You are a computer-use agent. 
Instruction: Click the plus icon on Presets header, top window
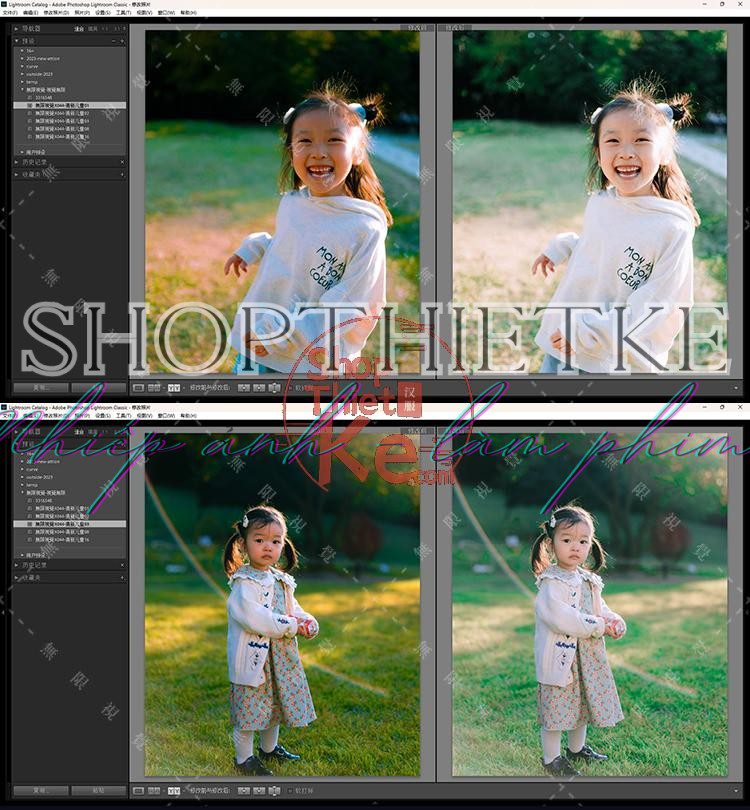coord(122,40)
